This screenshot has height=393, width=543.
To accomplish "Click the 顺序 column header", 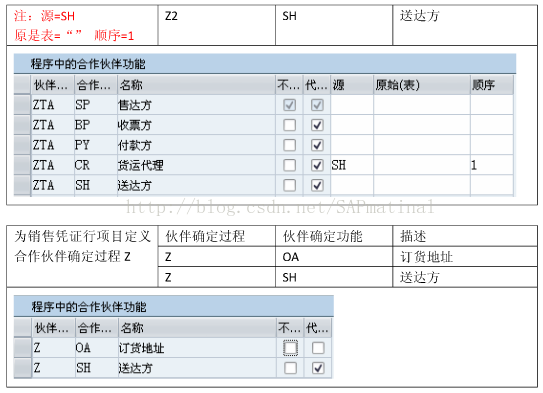I will click(492, 85).
